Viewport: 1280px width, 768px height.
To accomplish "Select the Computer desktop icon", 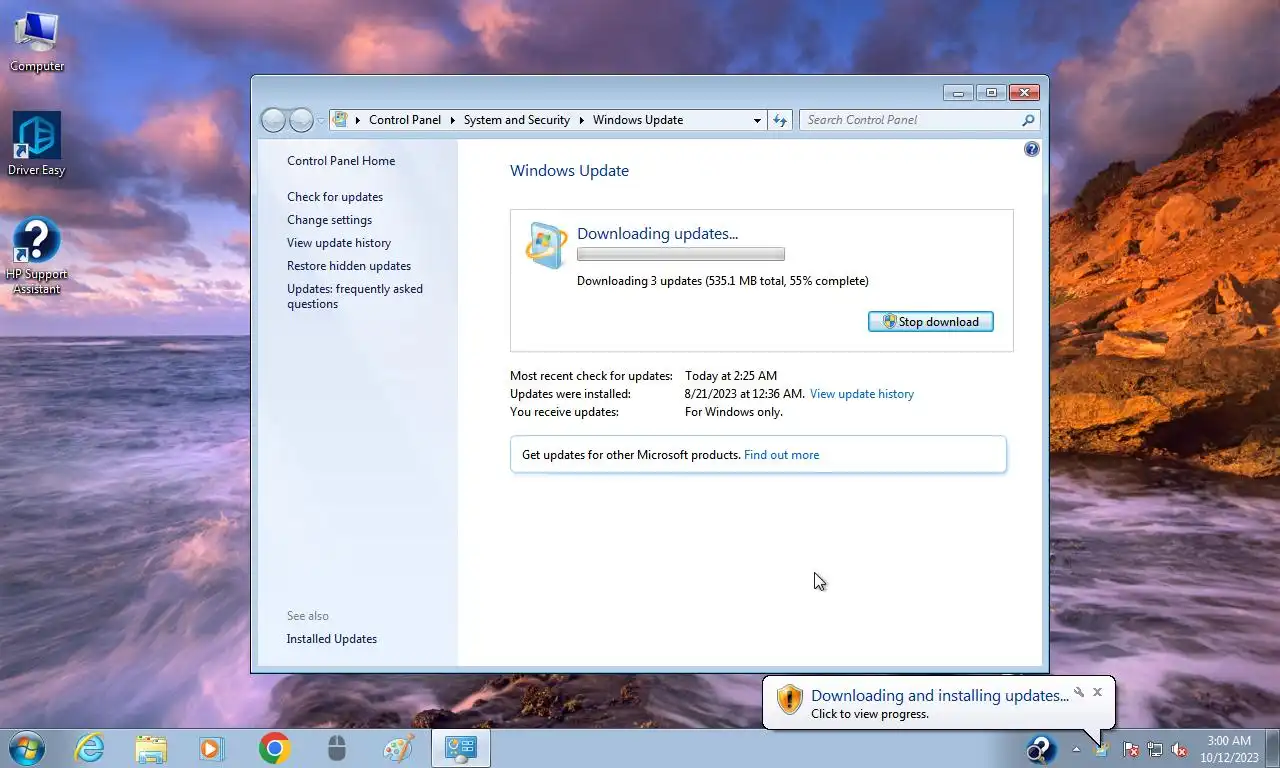I will click(x=37, y=43).
